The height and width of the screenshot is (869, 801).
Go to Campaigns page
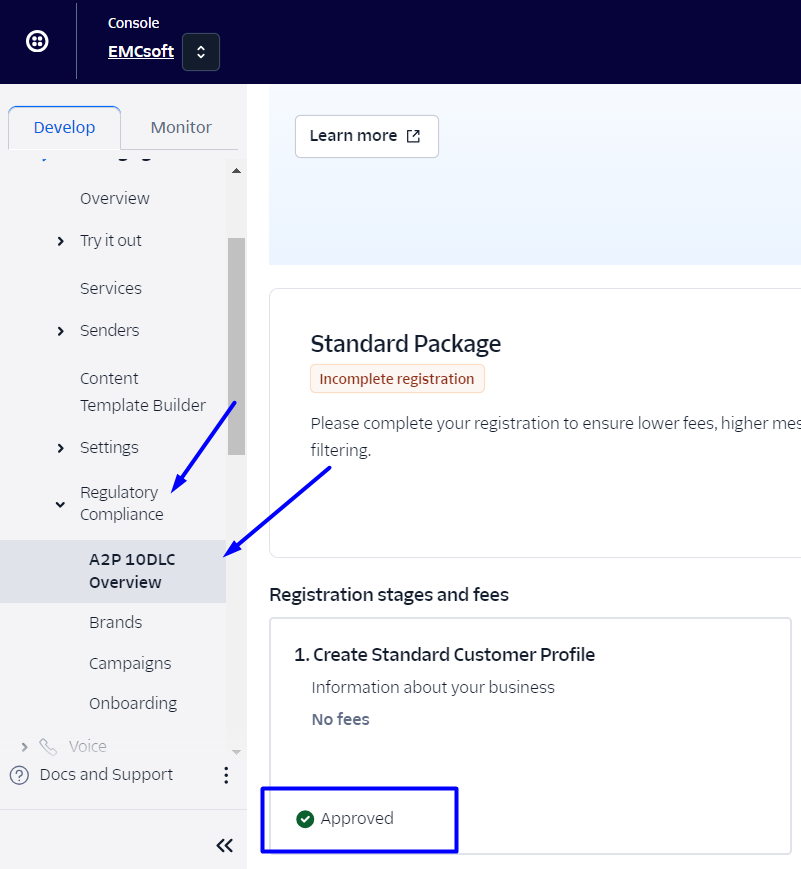130,663
